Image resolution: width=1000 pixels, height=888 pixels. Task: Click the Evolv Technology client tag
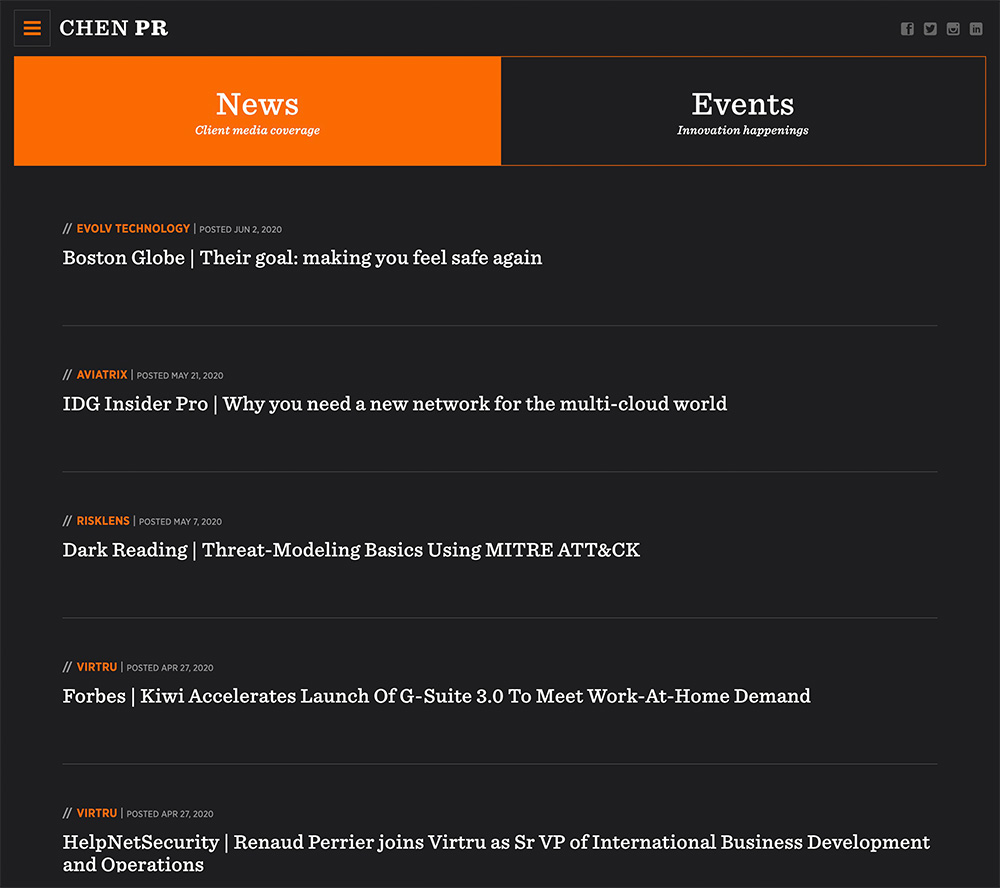(x=133, y=229)
